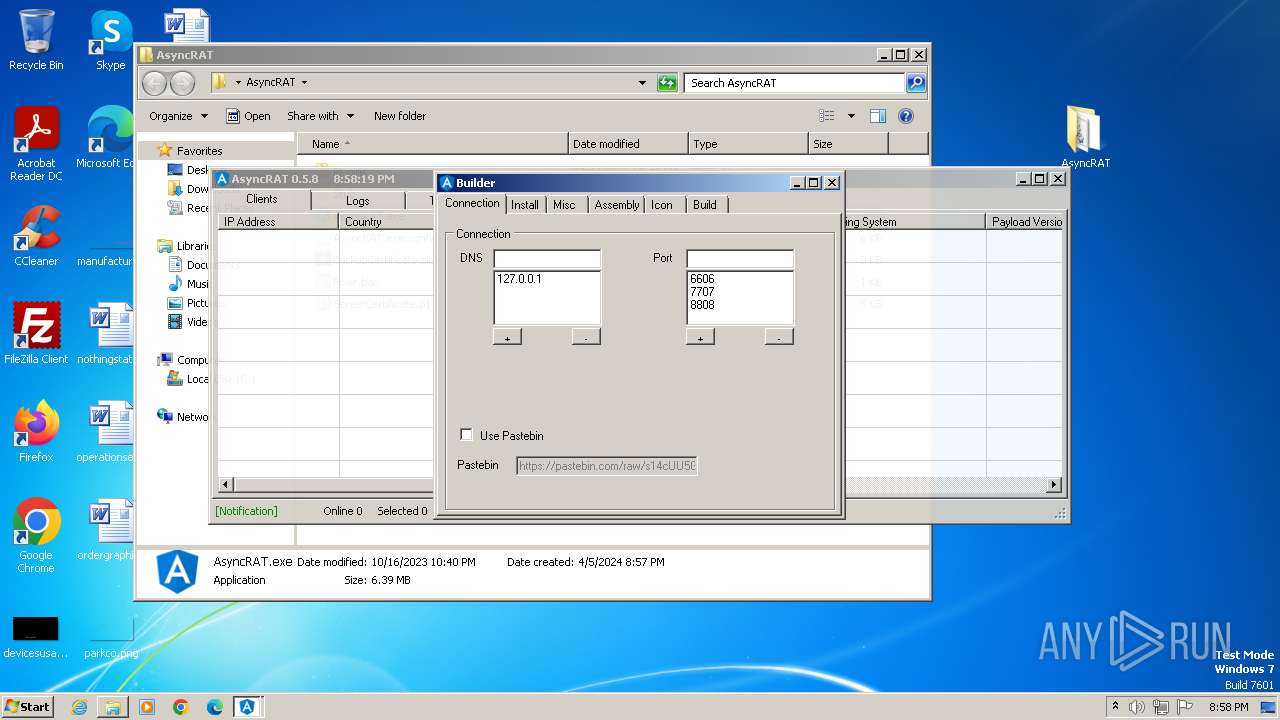
Task: Toggle the preview pane icon
Action: [x=878, y=116]
